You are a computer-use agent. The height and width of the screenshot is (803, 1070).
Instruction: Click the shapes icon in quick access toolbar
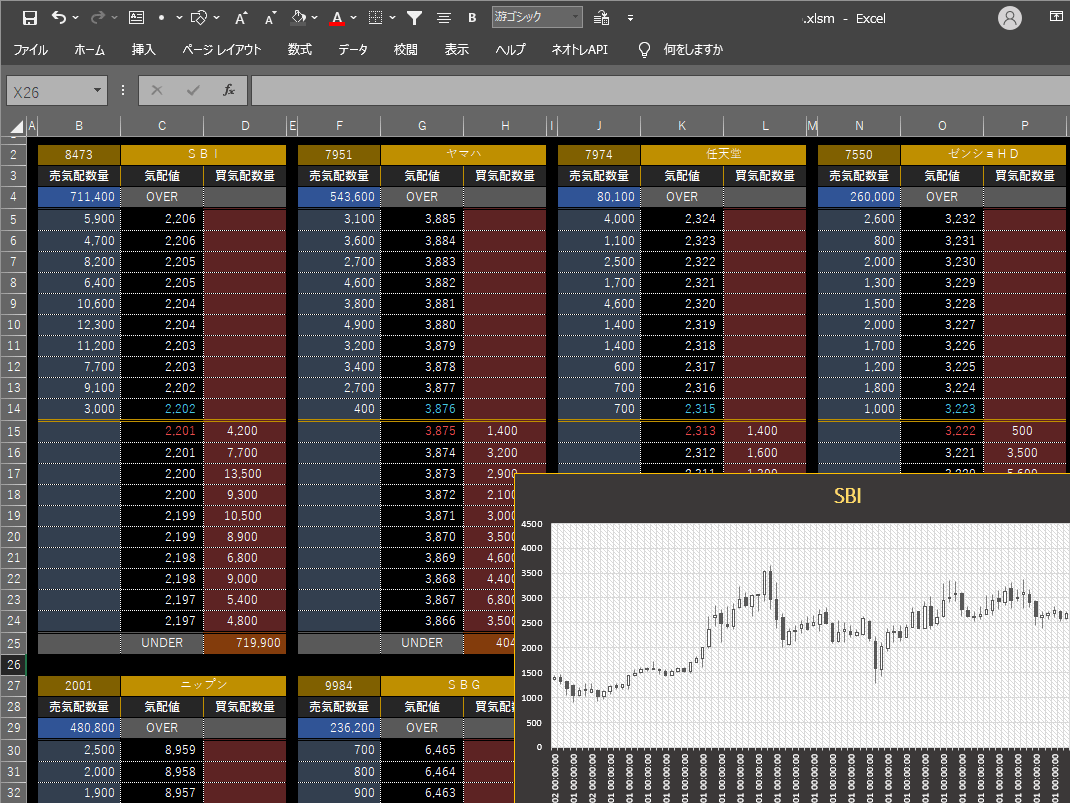point(199,18)
